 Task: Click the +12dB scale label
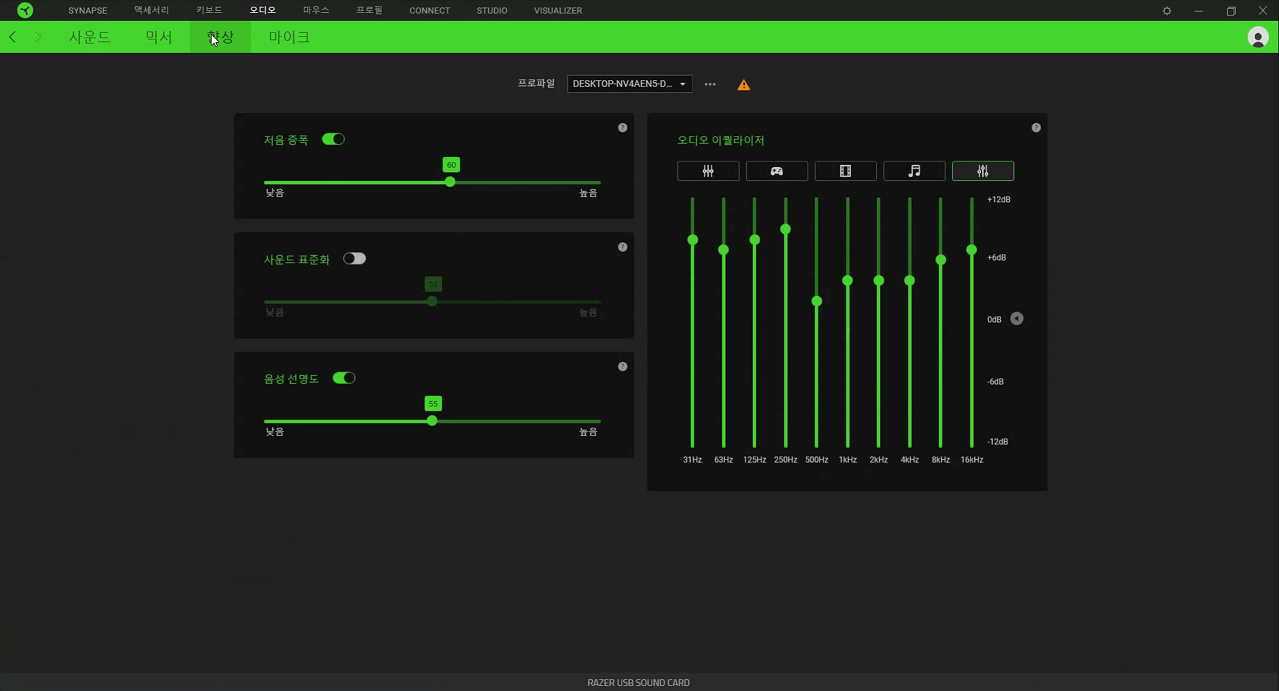(998, 200)
